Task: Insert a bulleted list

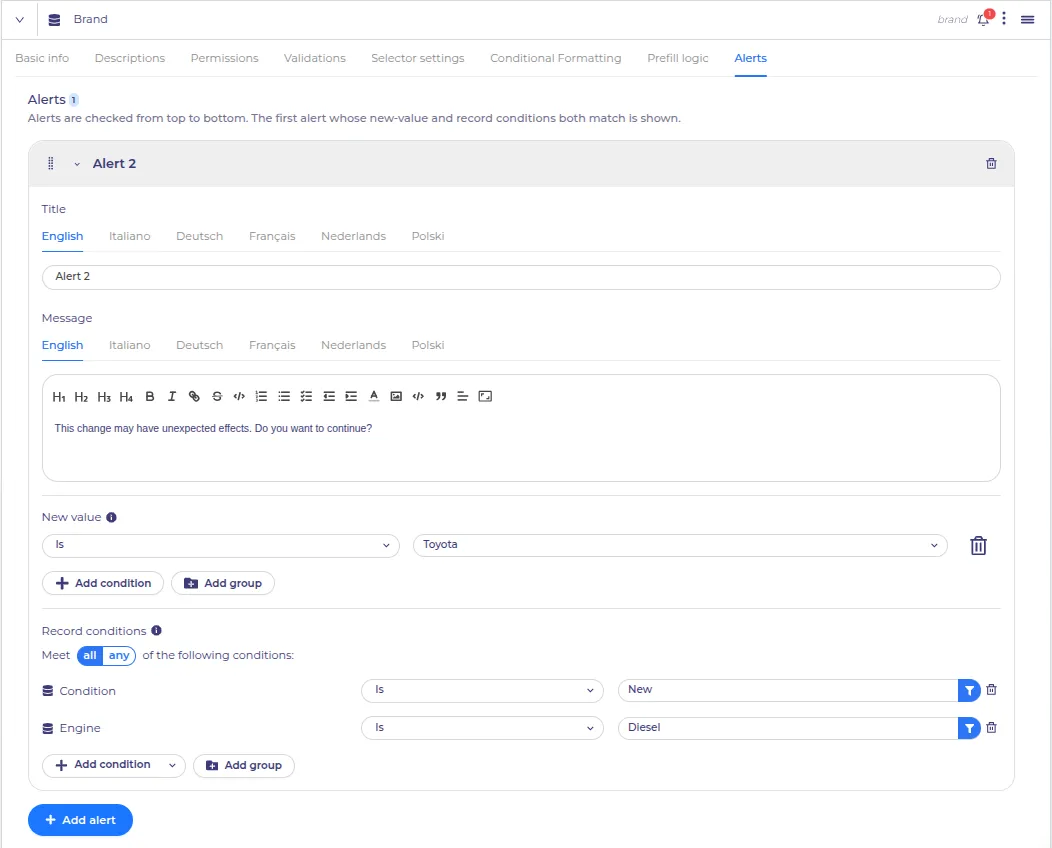Action: (x=284, y=396)
